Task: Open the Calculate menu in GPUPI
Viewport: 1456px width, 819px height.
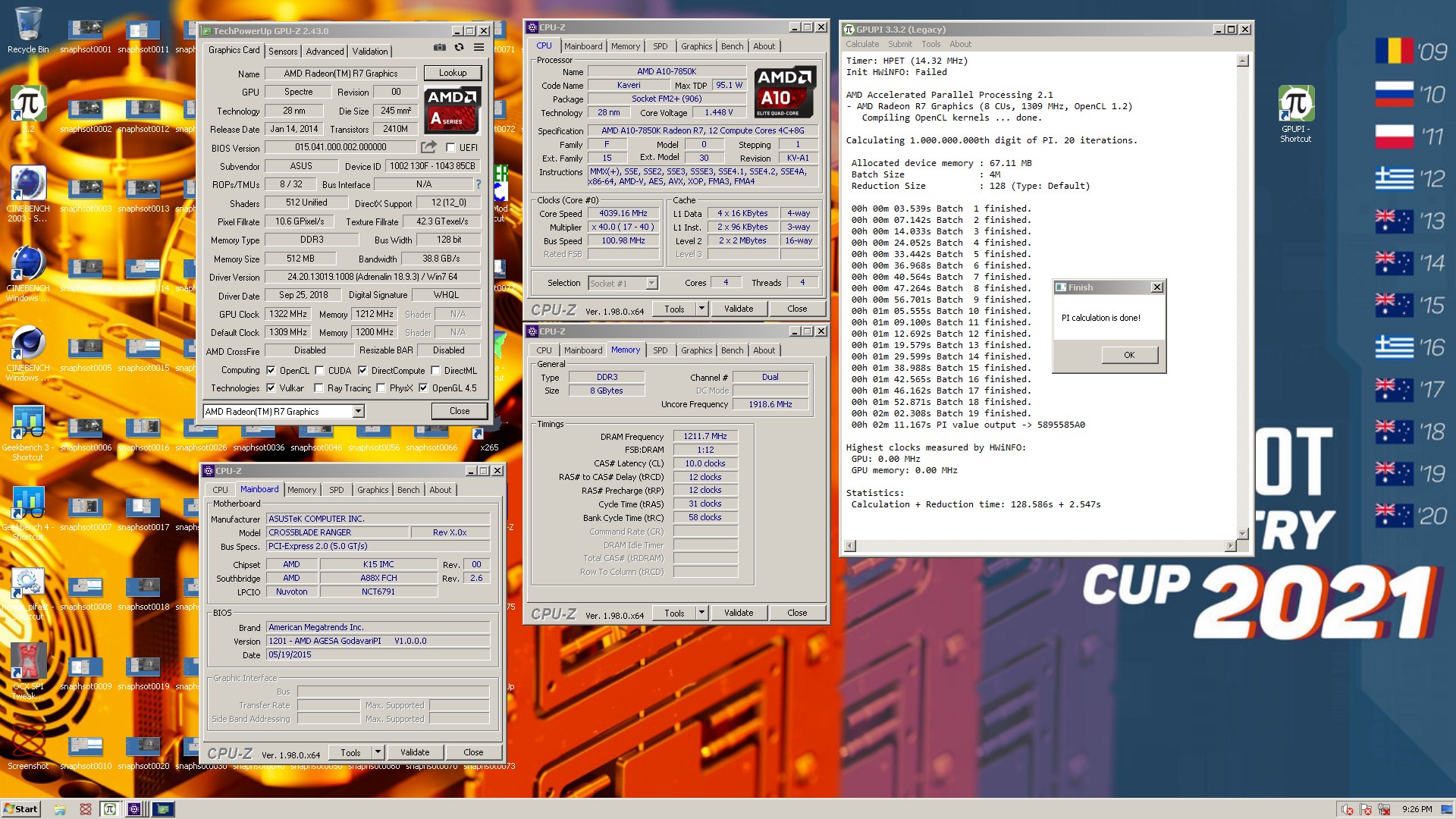Action: [x=862, y=44]
